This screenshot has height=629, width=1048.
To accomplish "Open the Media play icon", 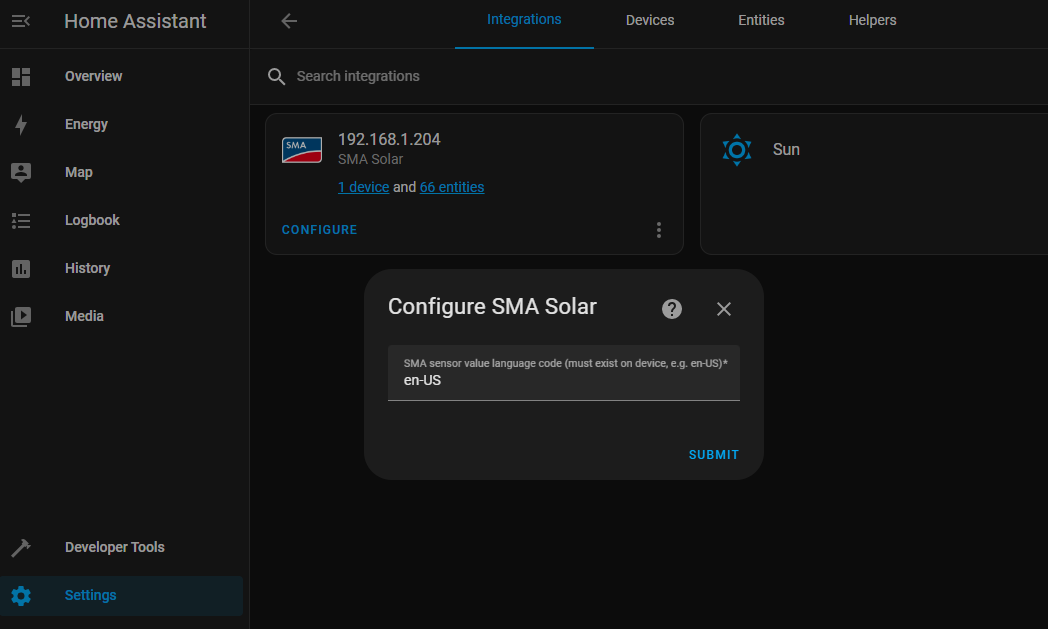I will (x=21, y=317).
